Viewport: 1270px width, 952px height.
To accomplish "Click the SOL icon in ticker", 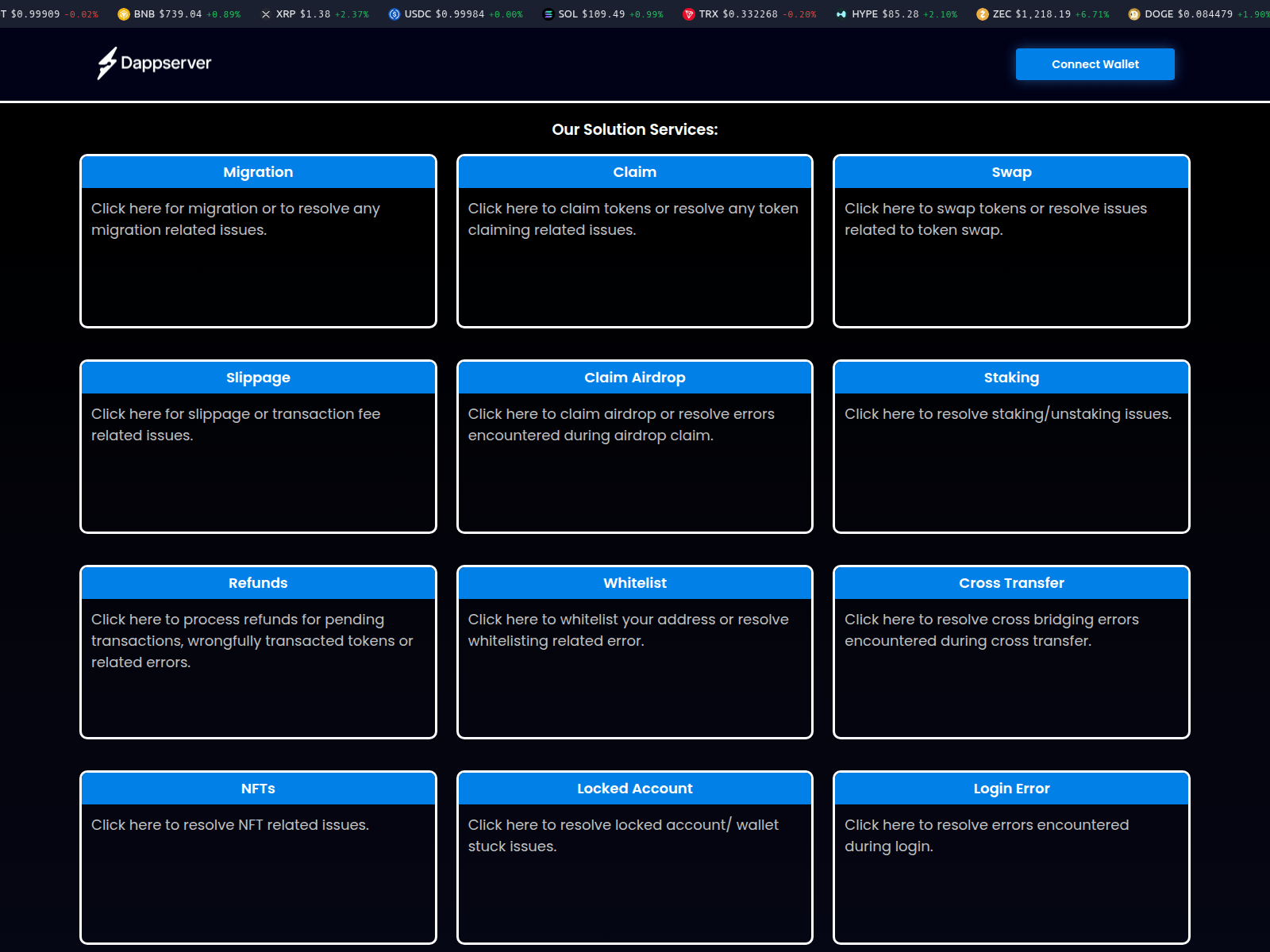I will click(548, 14).
